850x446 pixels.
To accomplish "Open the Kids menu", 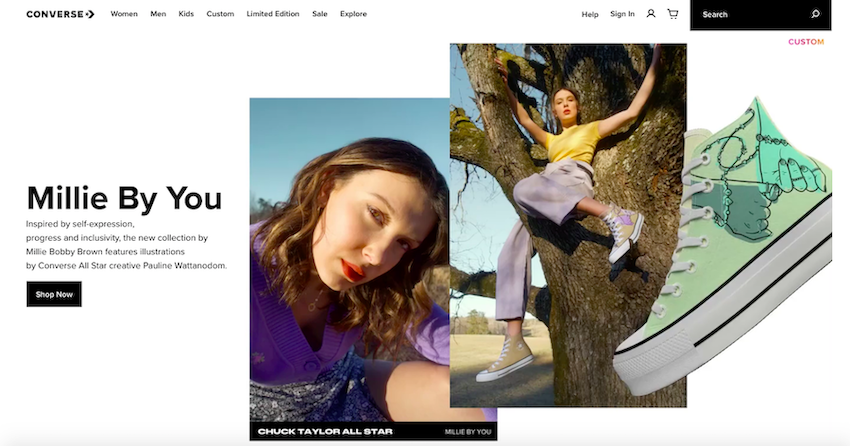I will 186,14.
